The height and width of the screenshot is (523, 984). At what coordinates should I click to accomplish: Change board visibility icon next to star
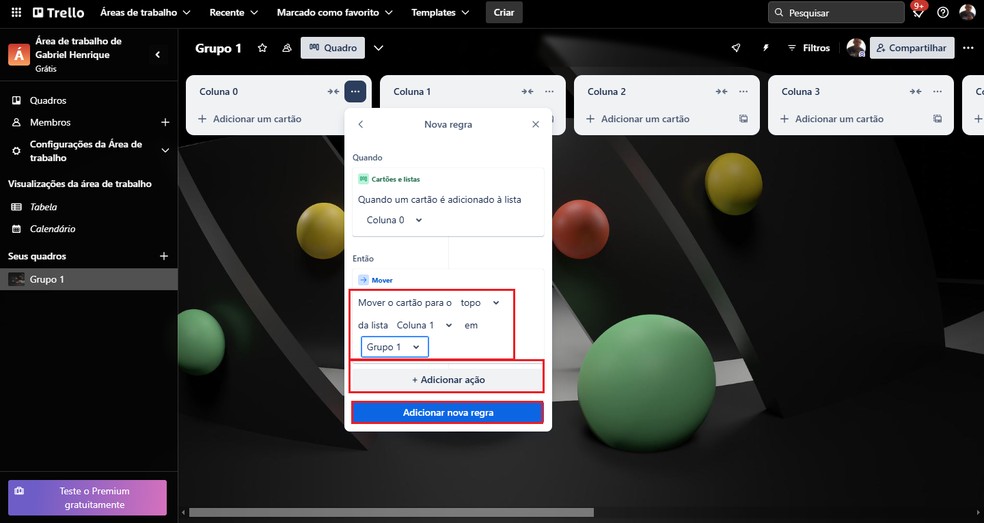(287, 48)
